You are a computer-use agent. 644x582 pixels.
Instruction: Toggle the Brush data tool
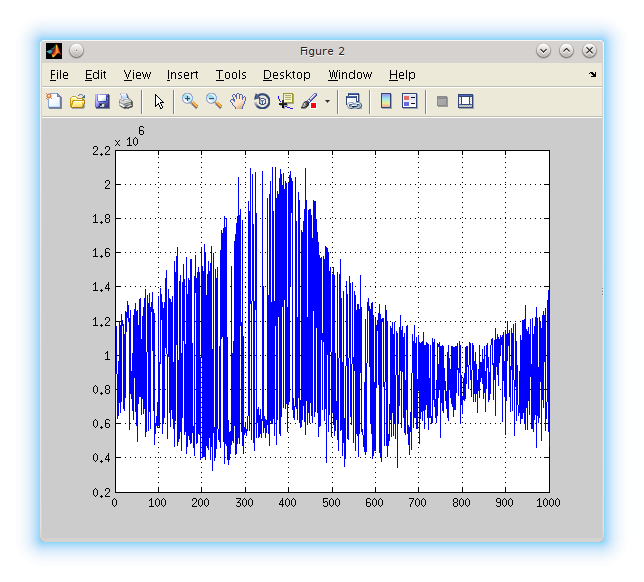click(309, 101)
